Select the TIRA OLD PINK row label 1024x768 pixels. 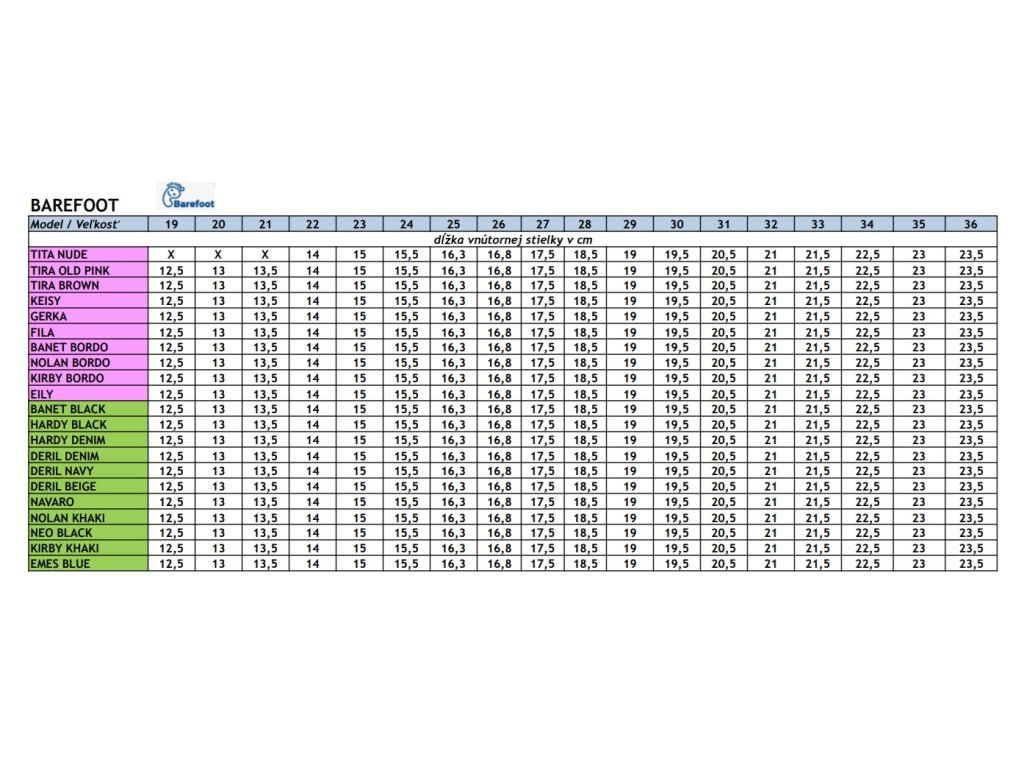point(88,270)
